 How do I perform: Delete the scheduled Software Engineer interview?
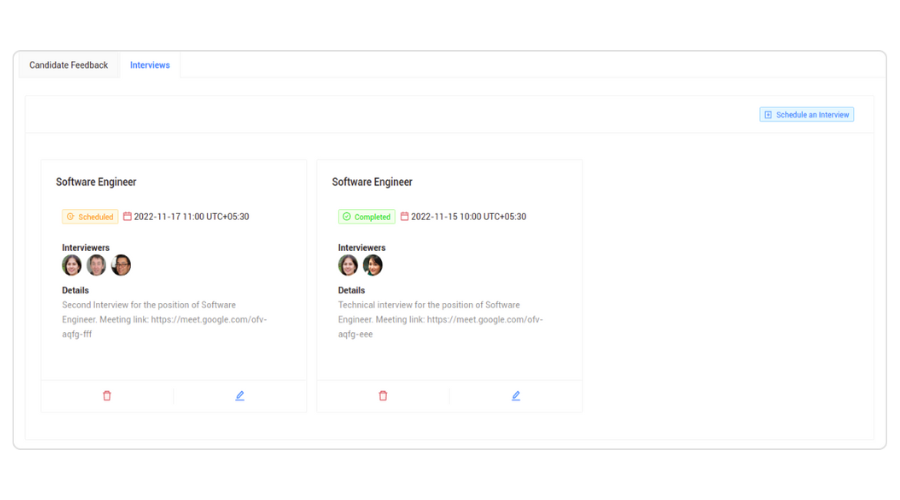point(107,396)
